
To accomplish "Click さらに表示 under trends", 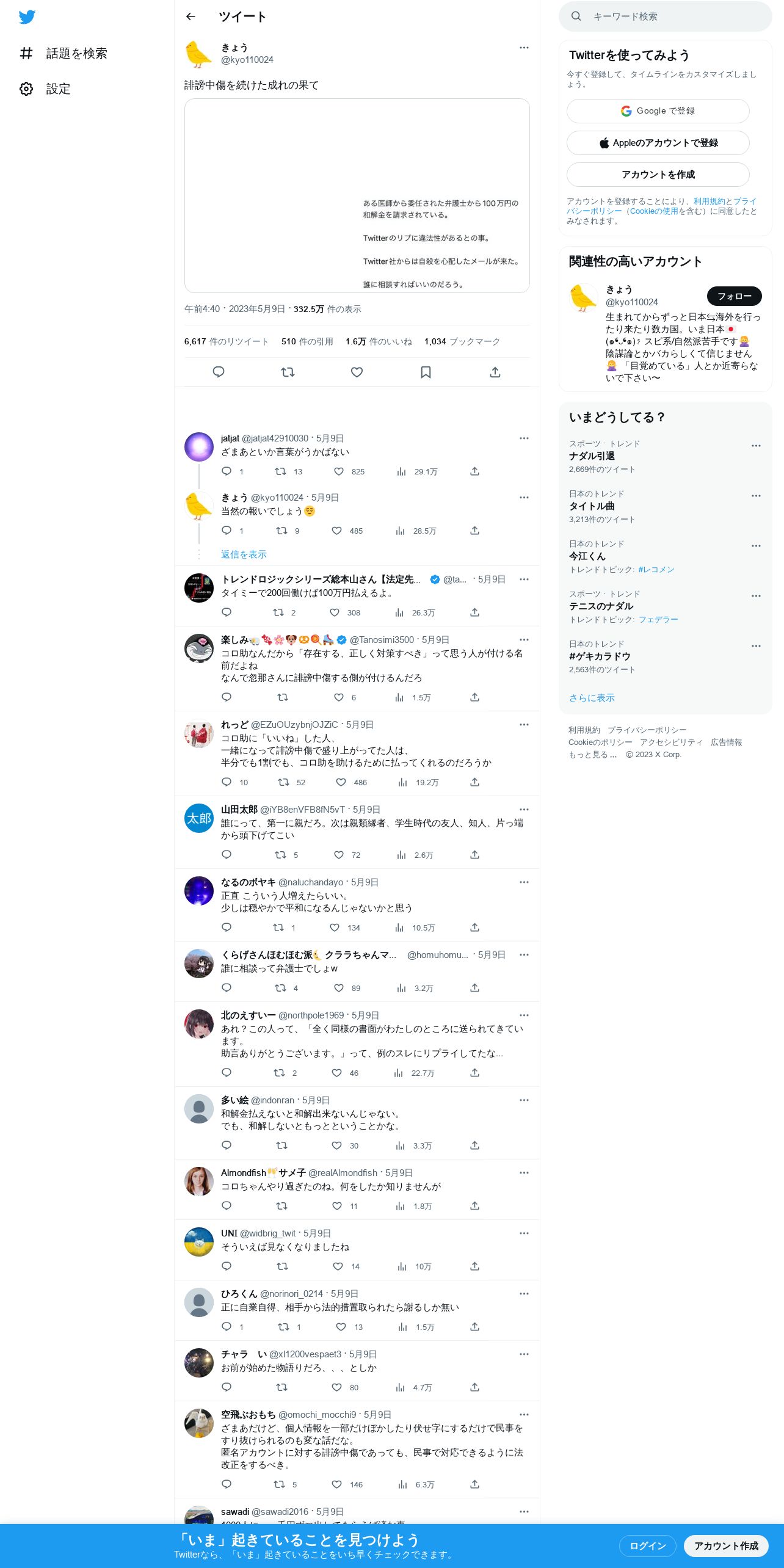I will click(x=592, y=698).
